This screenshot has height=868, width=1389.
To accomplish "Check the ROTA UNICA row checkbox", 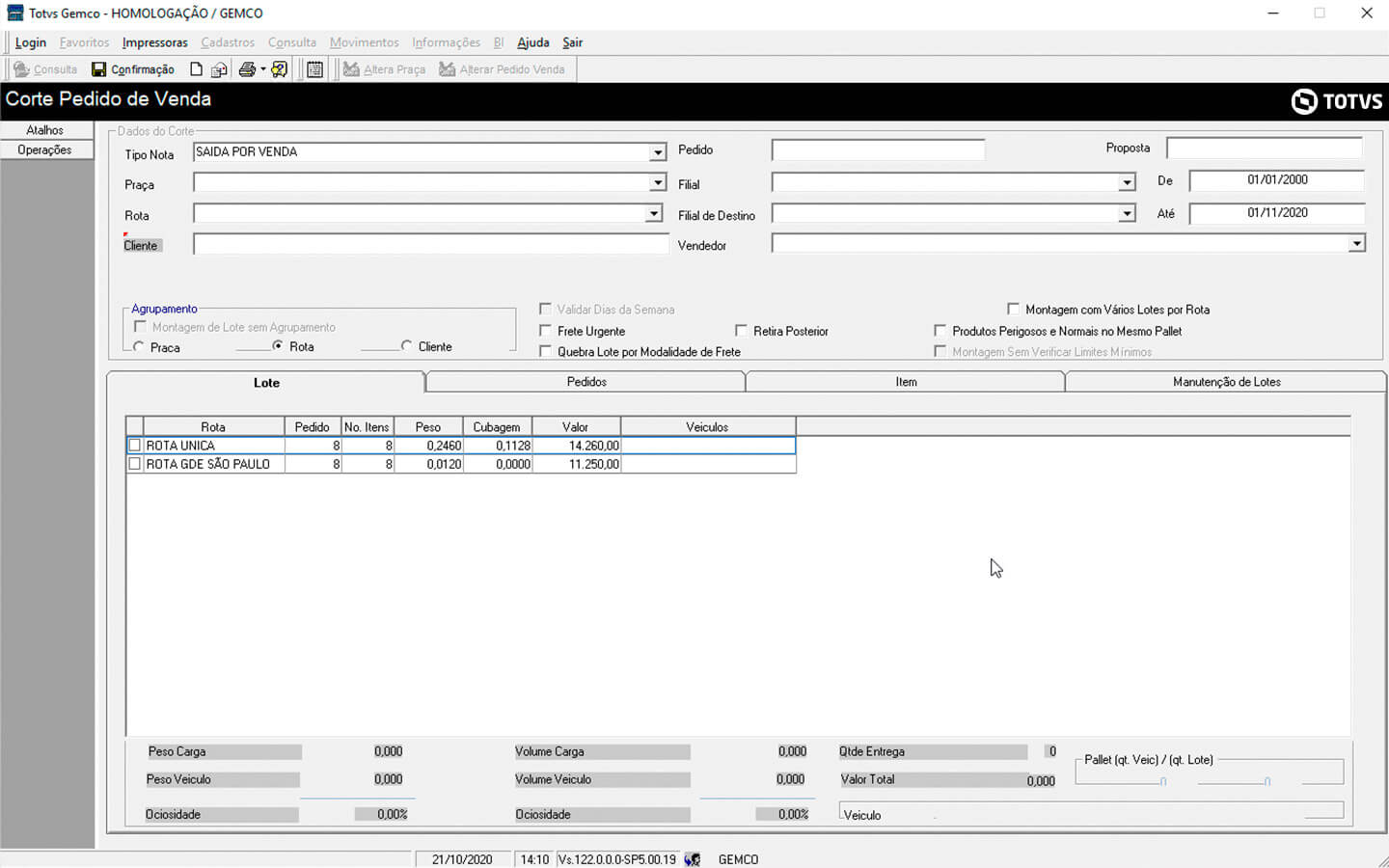I will coord(135,446).
